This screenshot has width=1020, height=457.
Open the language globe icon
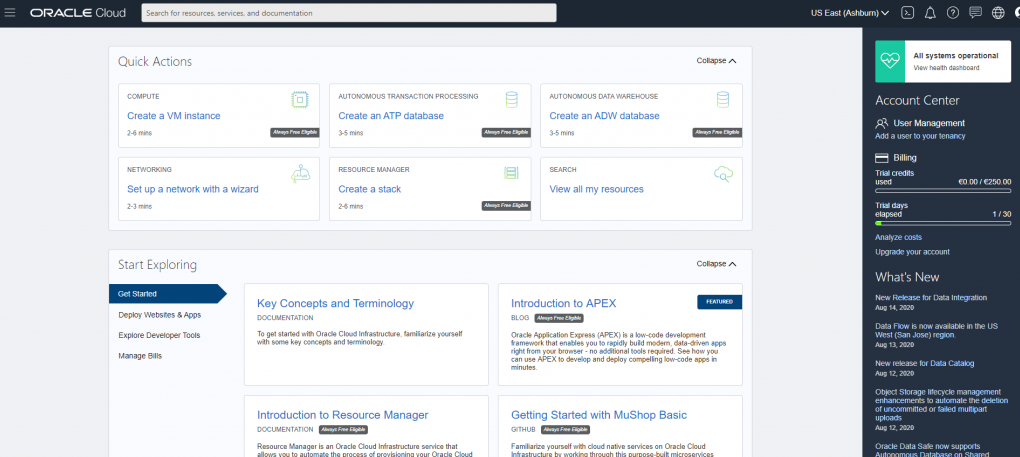point(998,13)
